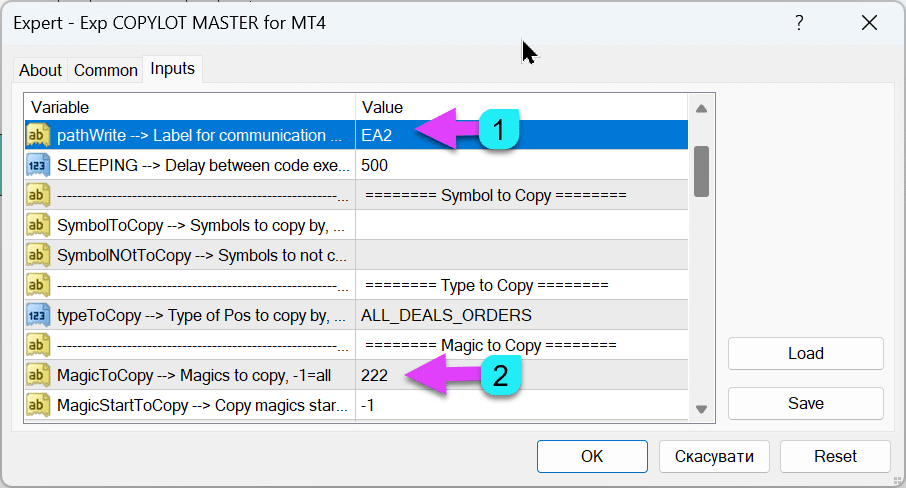
Task: Switch to the Common tab
Action: (x=106, y=70)
